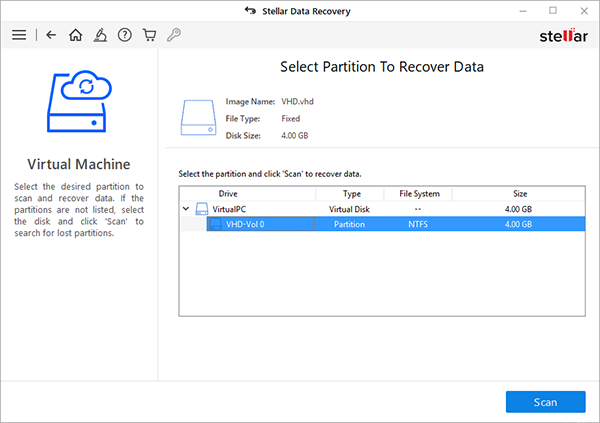Click the Virtual Machine heading
Image resolution: width=600 pixels, height=423 pixels.
(79, 164)
